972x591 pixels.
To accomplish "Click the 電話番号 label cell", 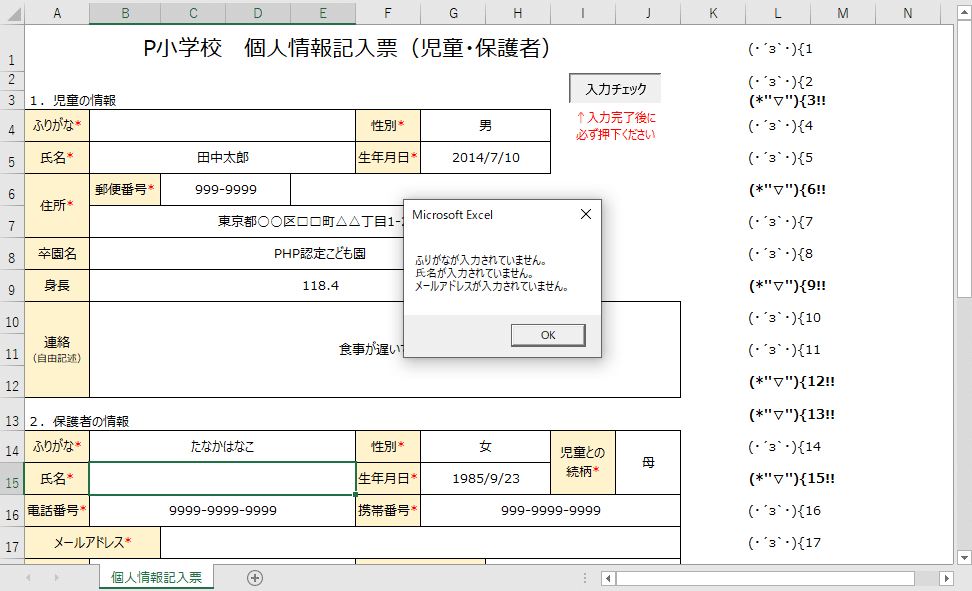I will pos(57,510).
